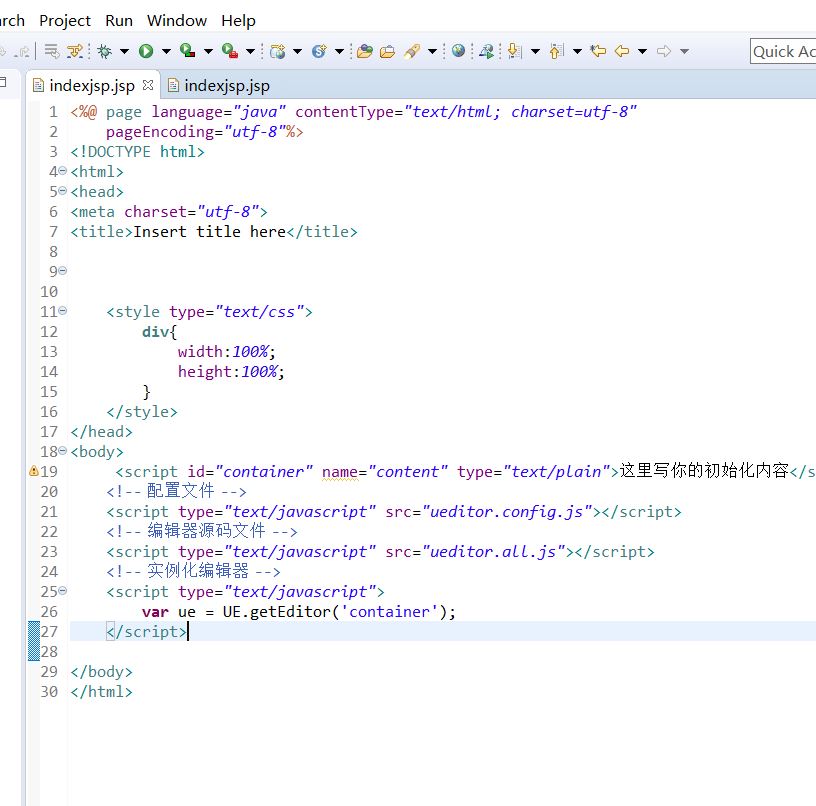
Task: Open dropdown next to Next Annotation icon
Action: pyautogui.click(x=535, y=52)
